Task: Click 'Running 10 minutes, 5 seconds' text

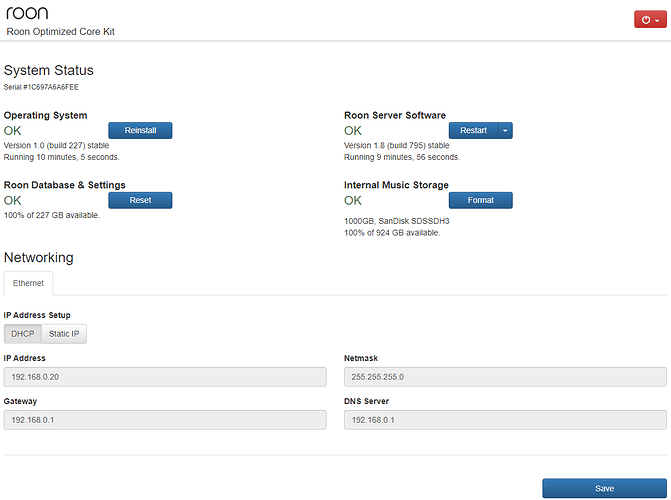Action: (x=62, y=158)
